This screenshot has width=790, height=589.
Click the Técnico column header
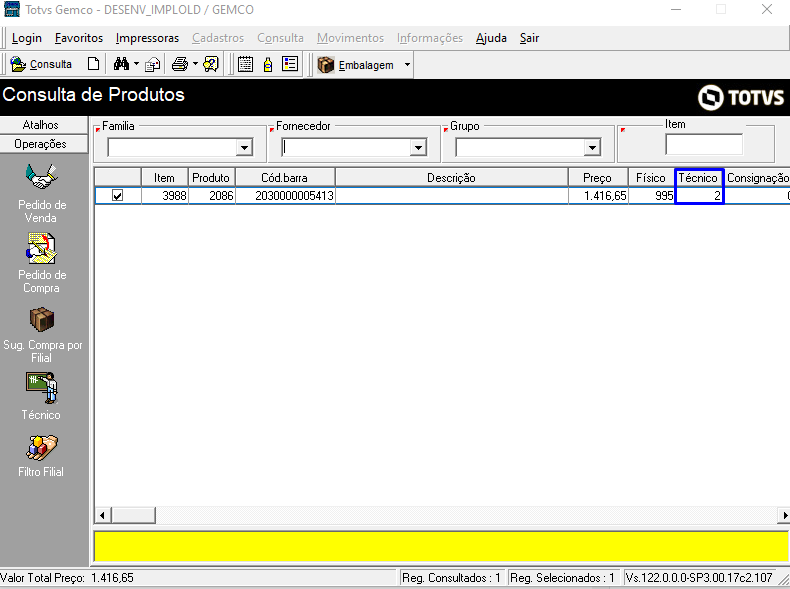(x=699, y=177)
